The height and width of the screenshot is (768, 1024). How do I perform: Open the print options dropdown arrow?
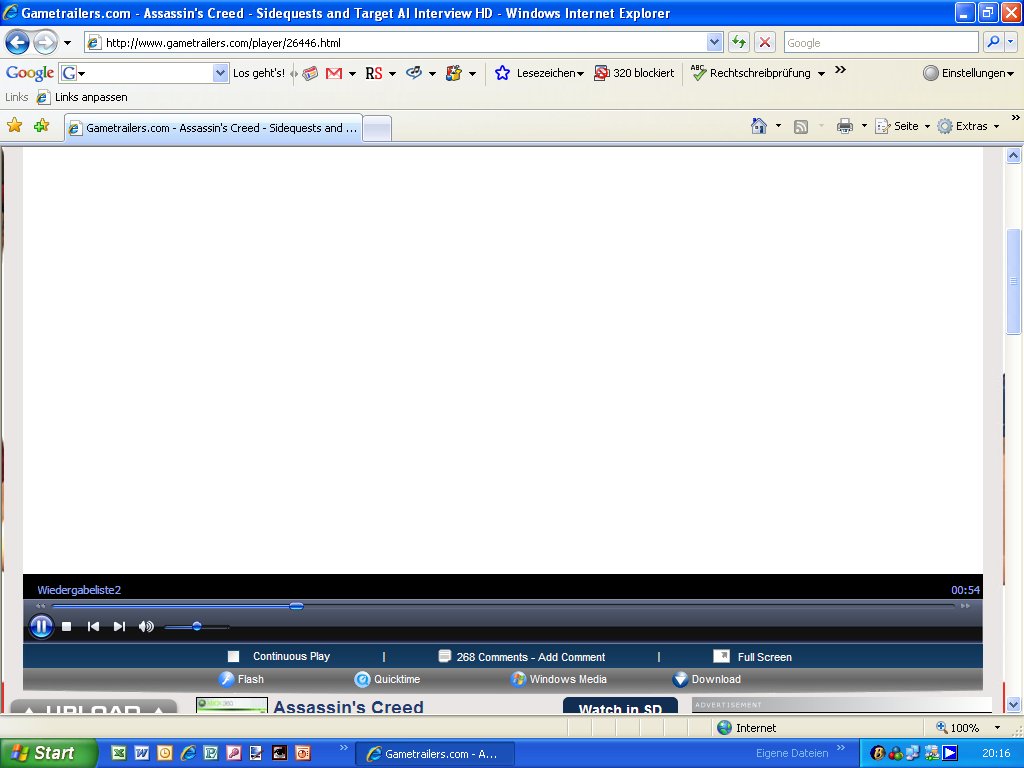864,126
